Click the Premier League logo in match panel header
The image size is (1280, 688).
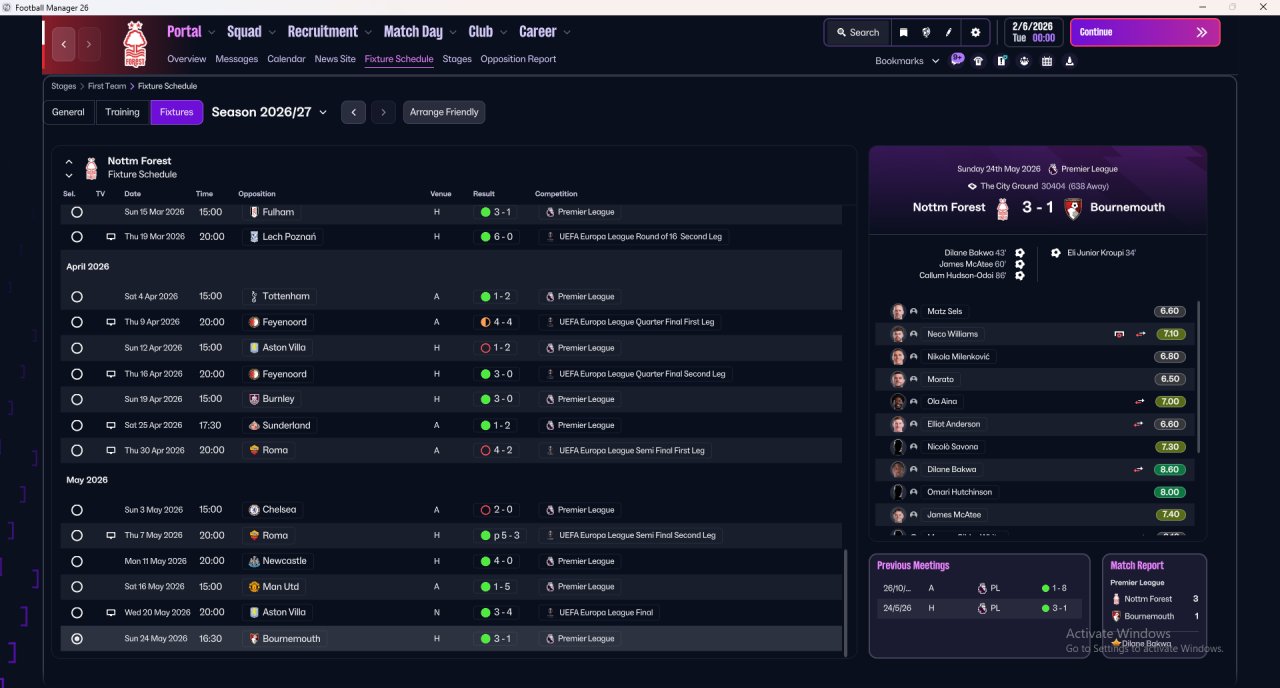pyautogui.click(x=1052, y=169)
